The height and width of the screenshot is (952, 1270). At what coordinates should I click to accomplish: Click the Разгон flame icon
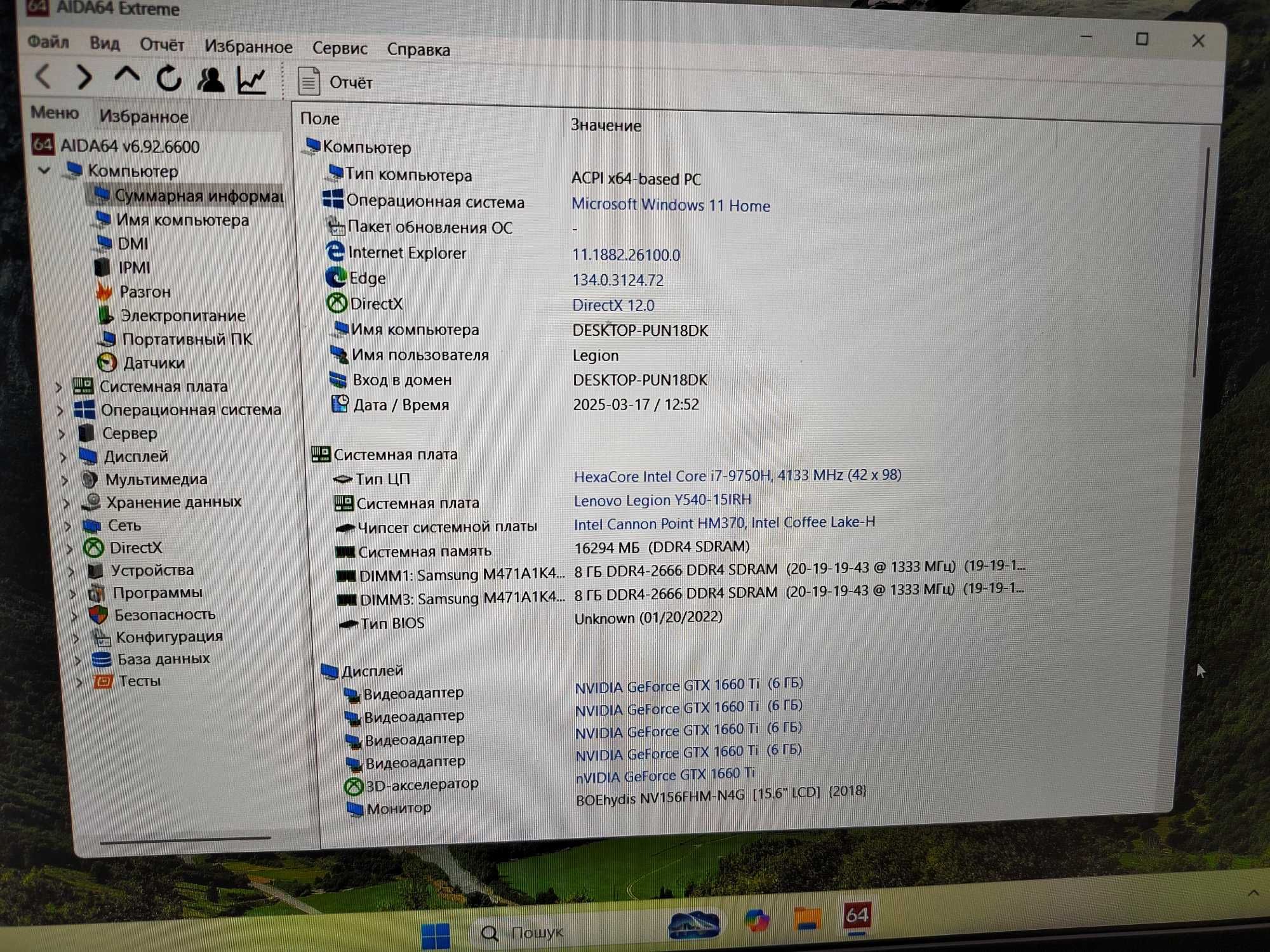click(104, 291)
